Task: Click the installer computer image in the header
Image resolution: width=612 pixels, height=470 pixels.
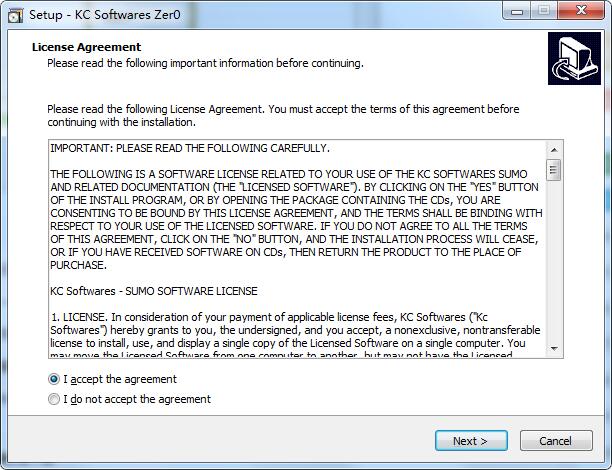Action: pyautogui.click(x=574, y=59)
